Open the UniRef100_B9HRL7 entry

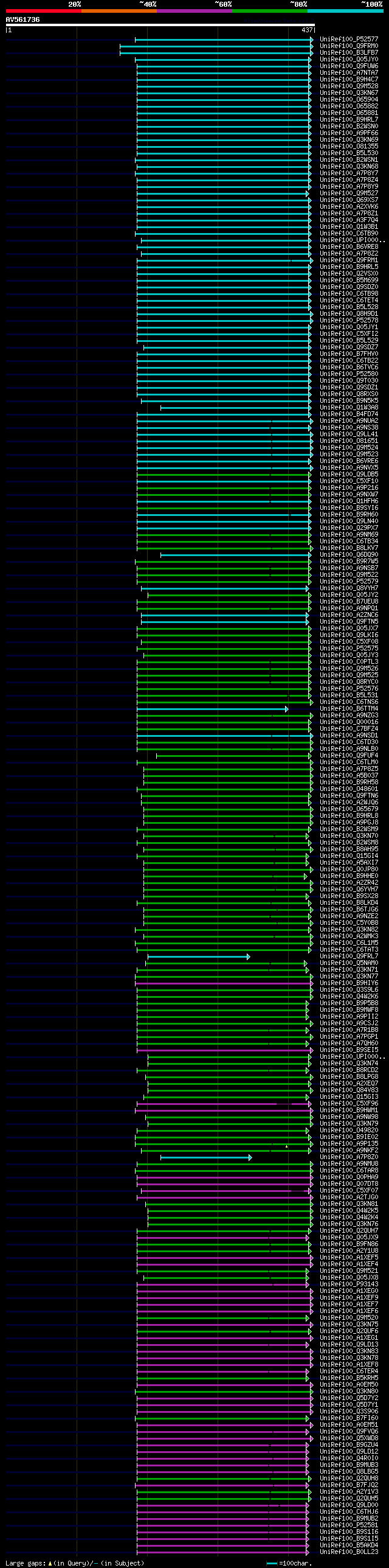(349, 119)
